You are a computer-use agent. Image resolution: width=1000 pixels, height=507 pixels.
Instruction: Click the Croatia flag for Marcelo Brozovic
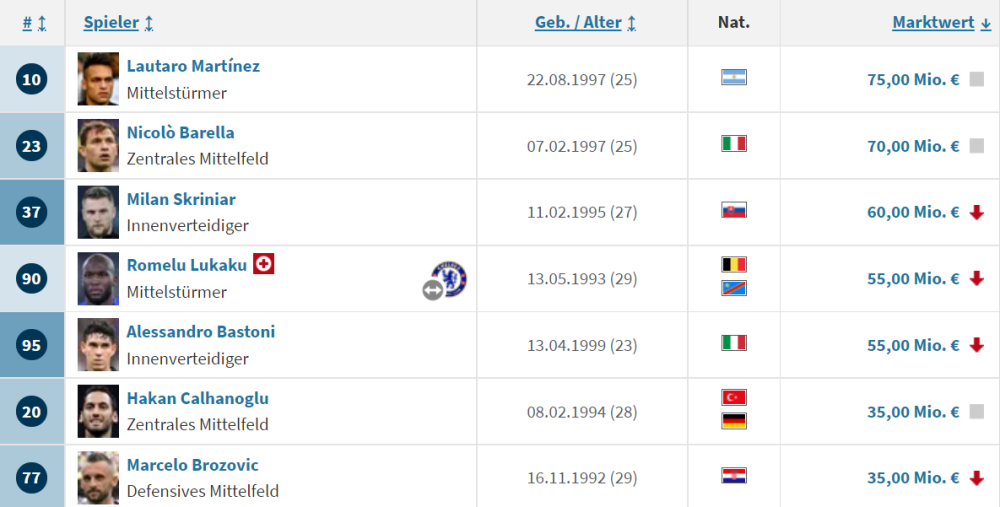tap(733, 476)
